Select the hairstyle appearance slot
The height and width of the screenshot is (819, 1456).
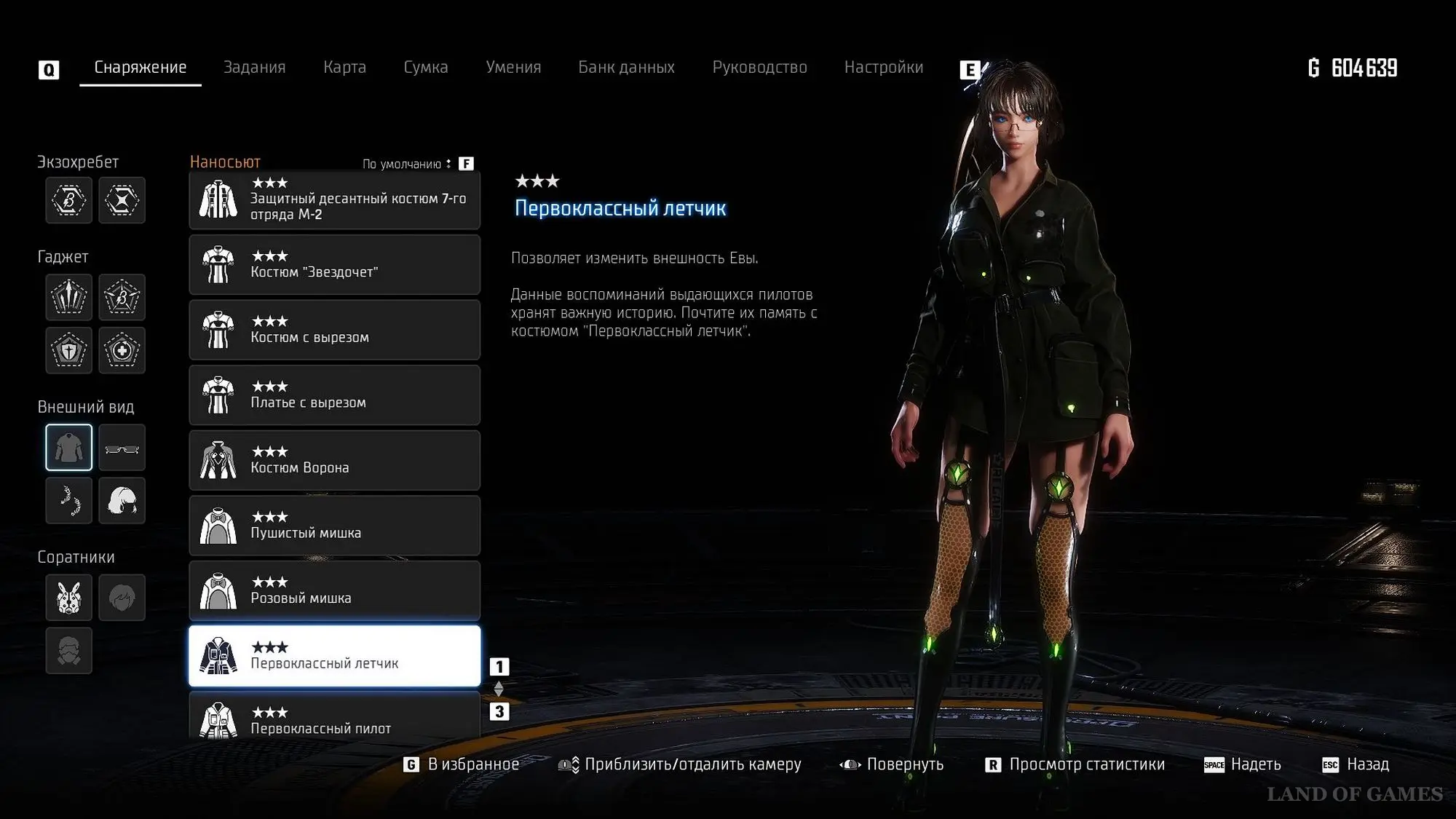coord(122,501)
